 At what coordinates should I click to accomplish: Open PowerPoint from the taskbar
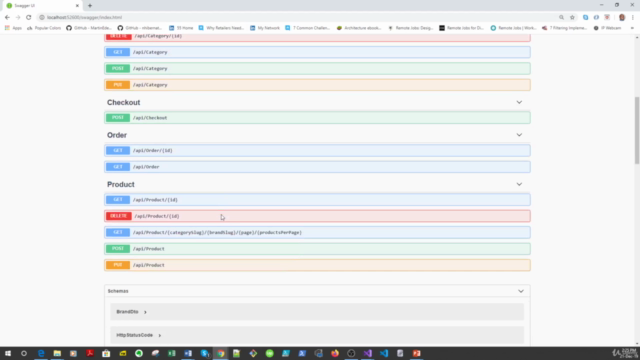coord(416,353)
